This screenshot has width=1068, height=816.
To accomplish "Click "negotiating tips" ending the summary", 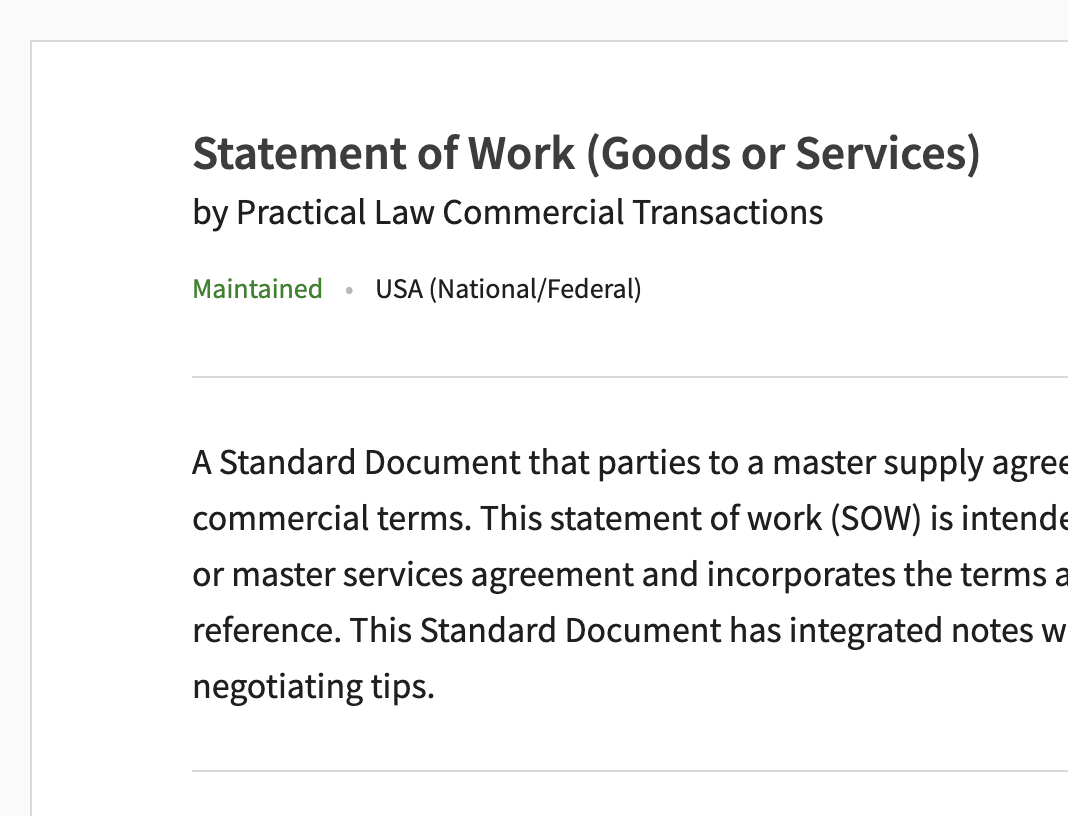I will click(x=310, y=687).
